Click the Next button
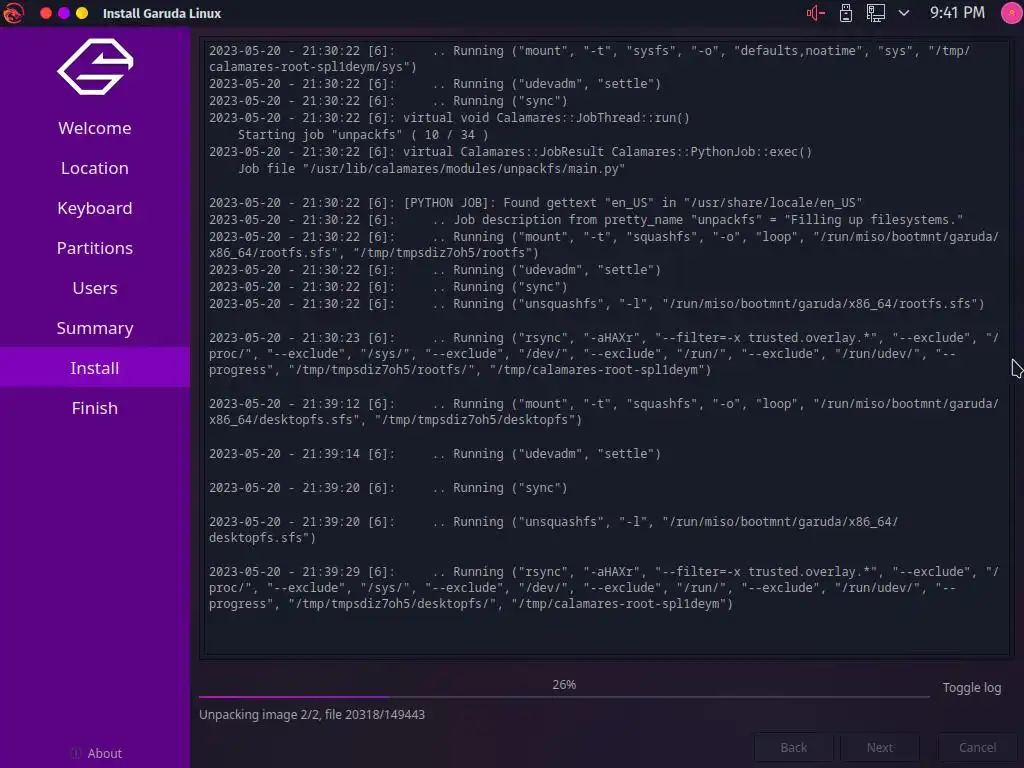The image size is (1024, 768). tap(880, 748)
